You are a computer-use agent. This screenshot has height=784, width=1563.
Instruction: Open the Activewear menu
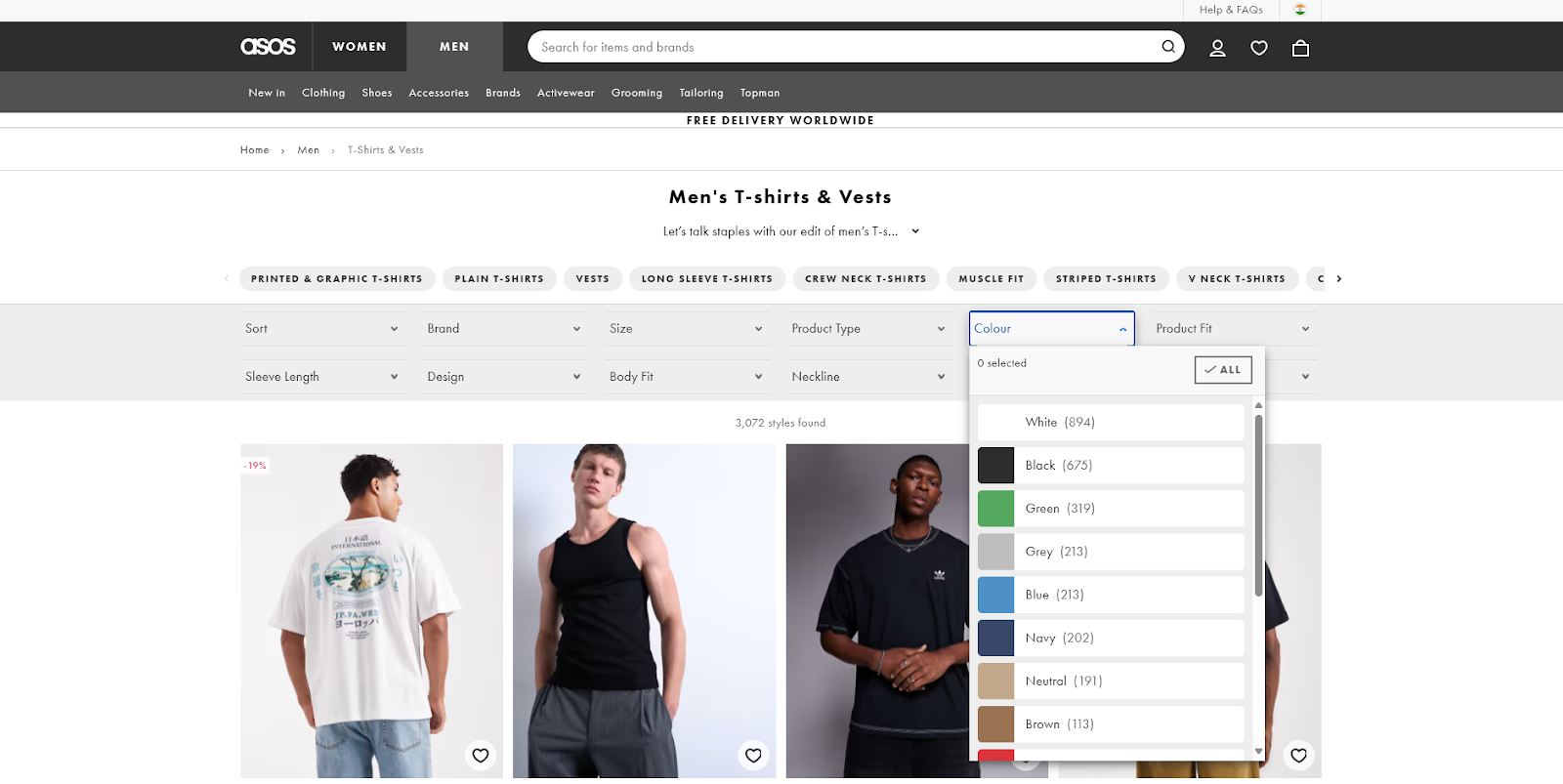click(x=566, y=93)
